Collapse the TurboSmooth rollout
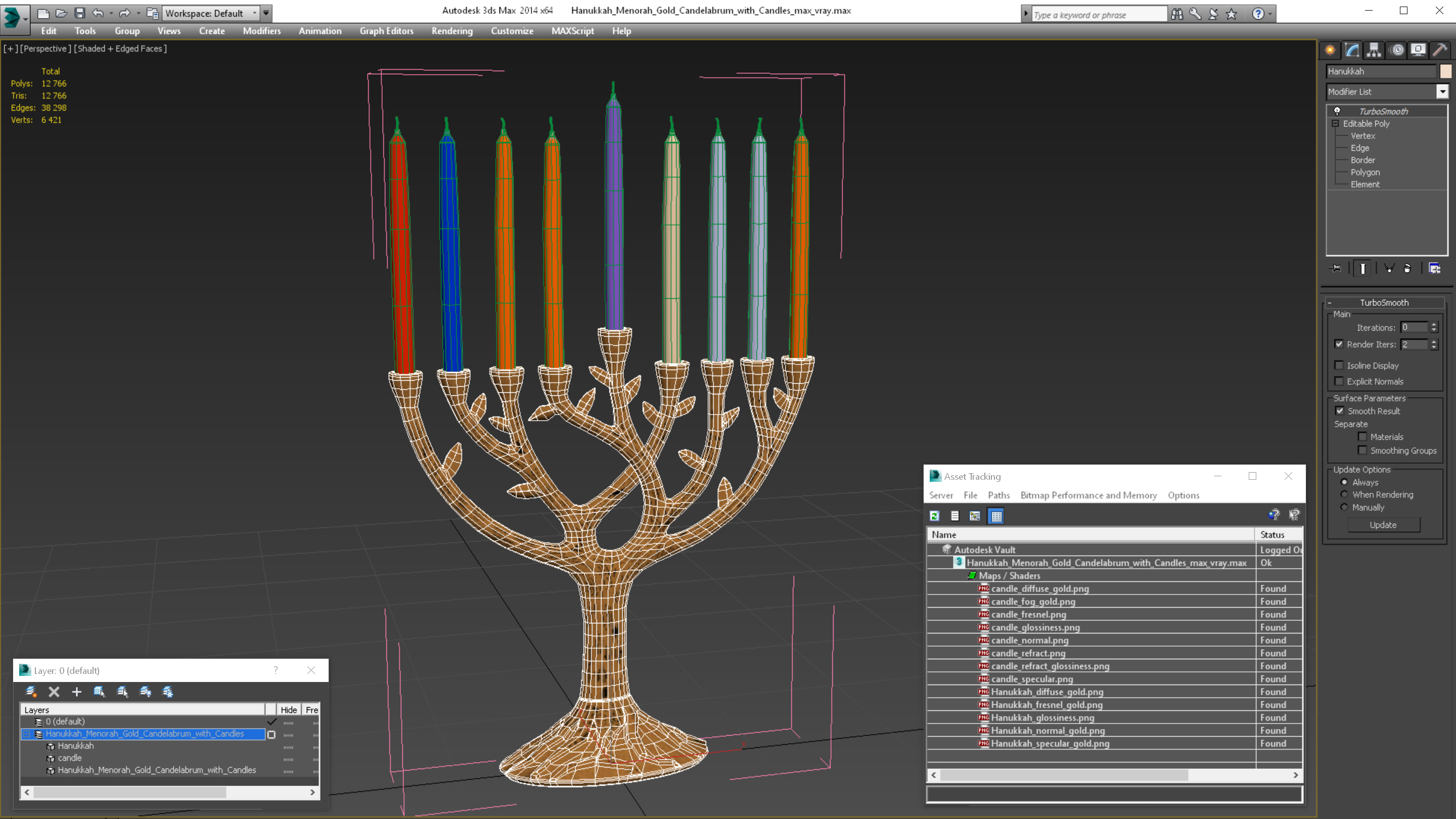 [x=1330, y=303]
